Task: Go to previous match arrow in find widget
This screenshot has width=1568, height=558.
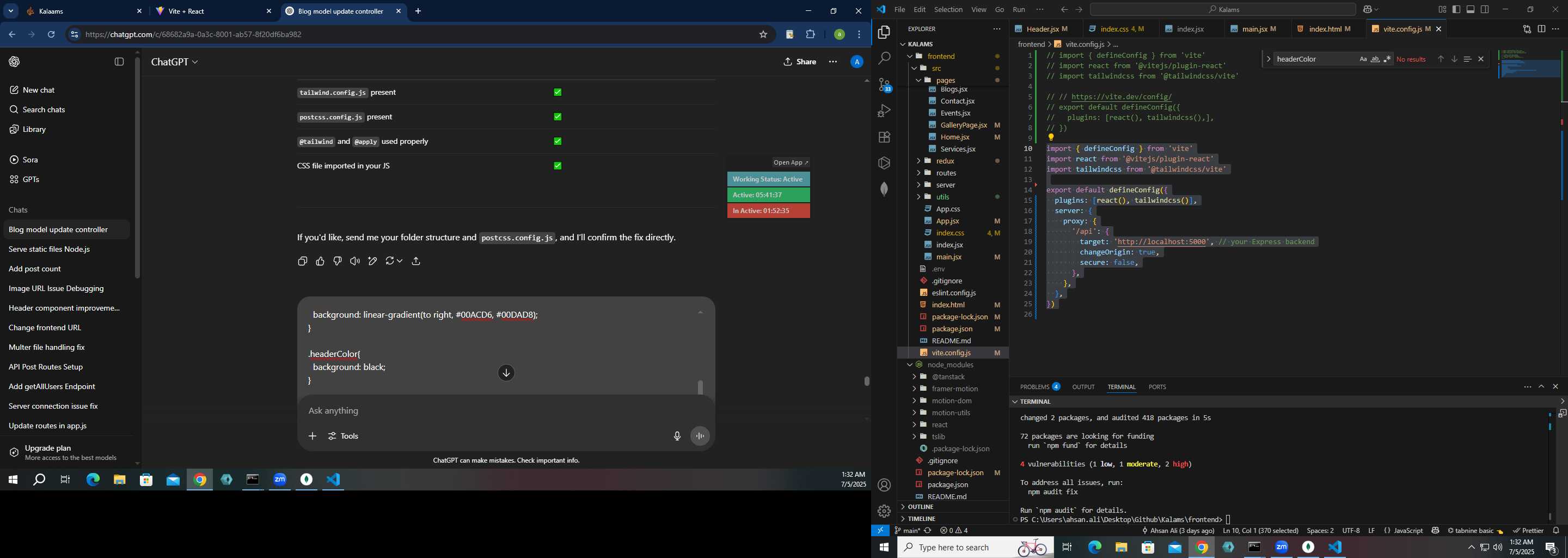Action: [1440, 59]
